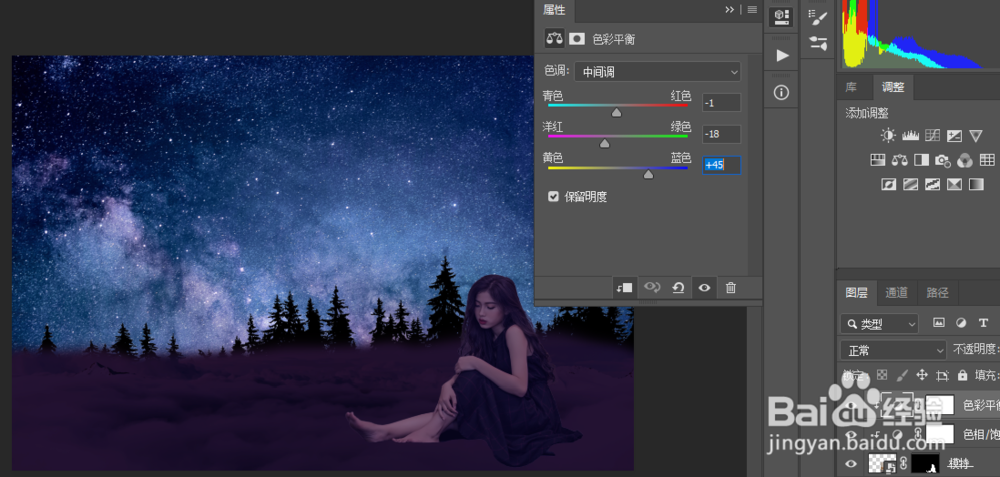This screenshot has width=1000, height=477.
Task: Select the 模特 layer thumbnail
Action: [883, 464]
